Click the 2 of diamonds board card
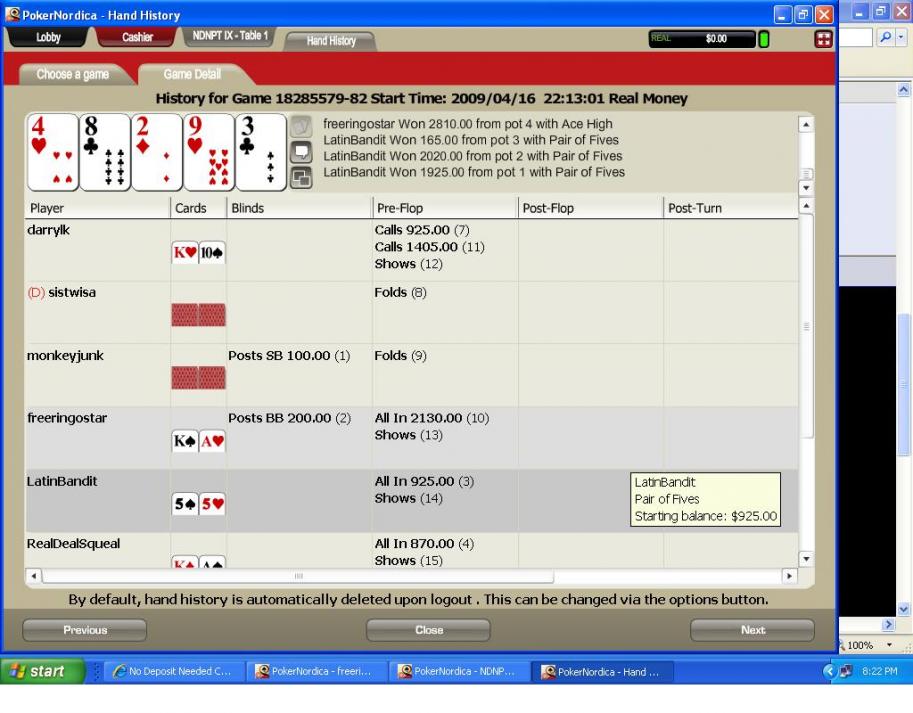The width and height of the screenshot is (913, 713). tap(157, 152)
